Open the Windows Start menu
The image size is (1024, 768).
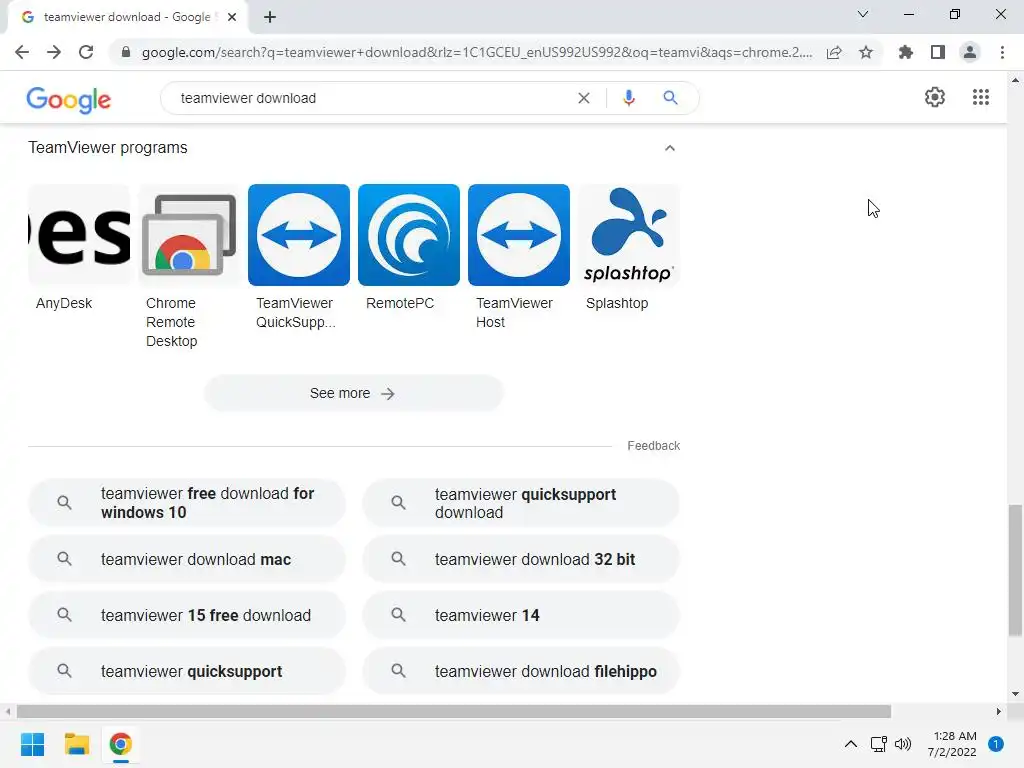32,744
